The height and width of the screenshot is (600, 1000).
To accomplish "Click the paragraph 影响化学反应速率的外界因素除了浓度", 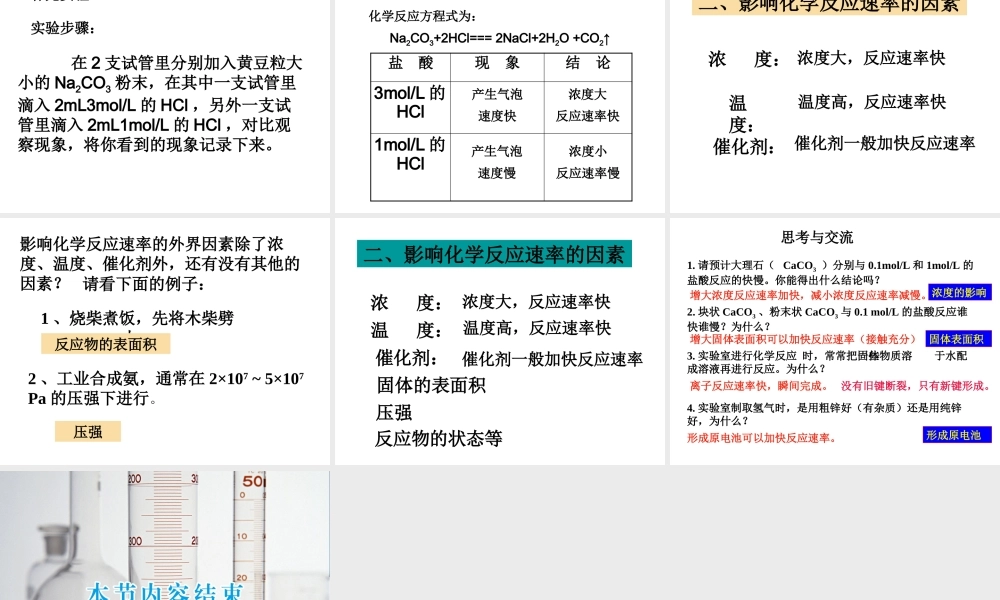I will coord(159,264).
